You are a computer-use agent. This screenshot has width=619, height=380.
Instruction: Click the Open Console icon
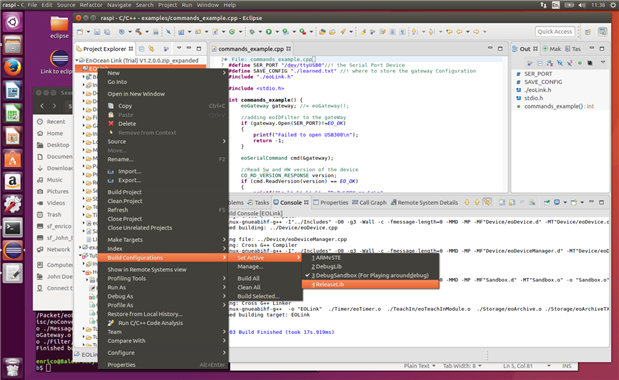point(574,202)
